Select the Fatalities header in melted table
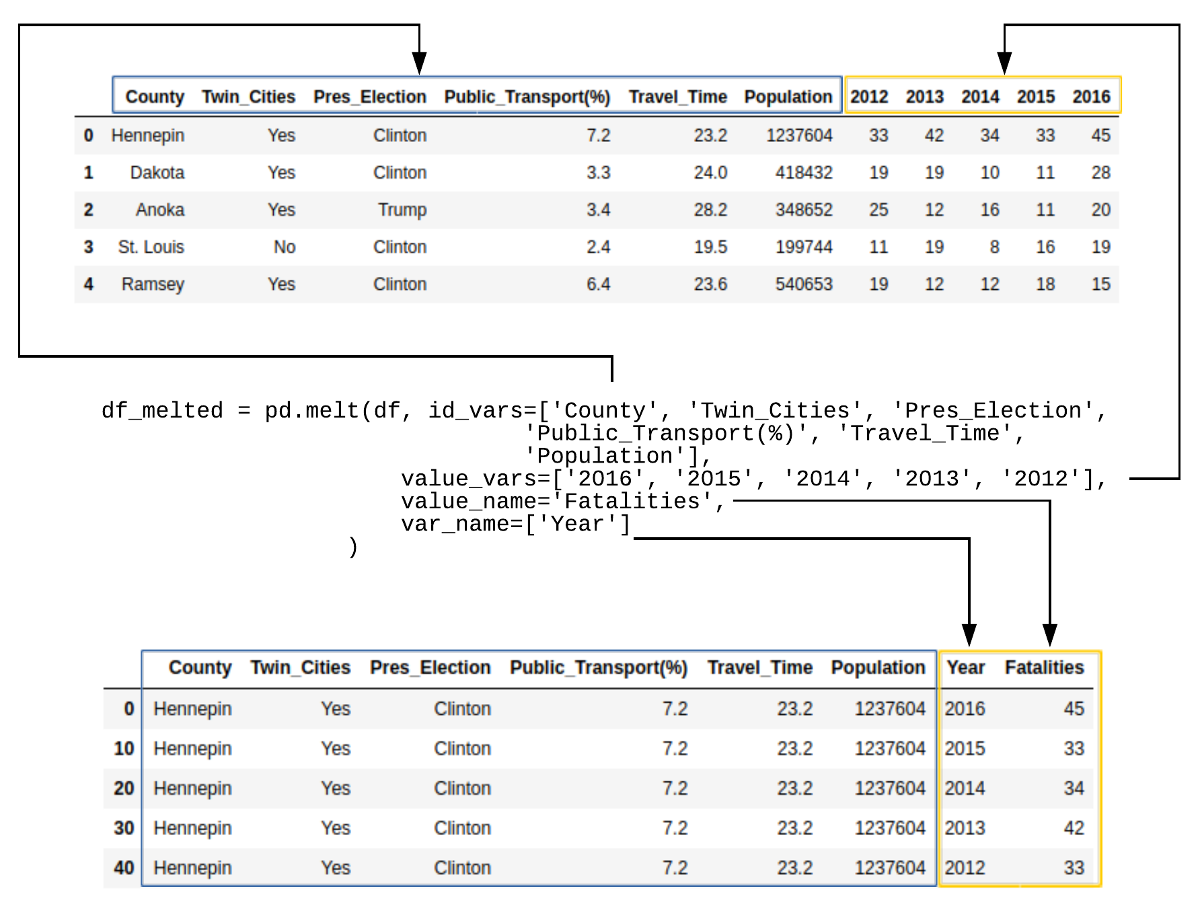 [x=1045, y=668]
